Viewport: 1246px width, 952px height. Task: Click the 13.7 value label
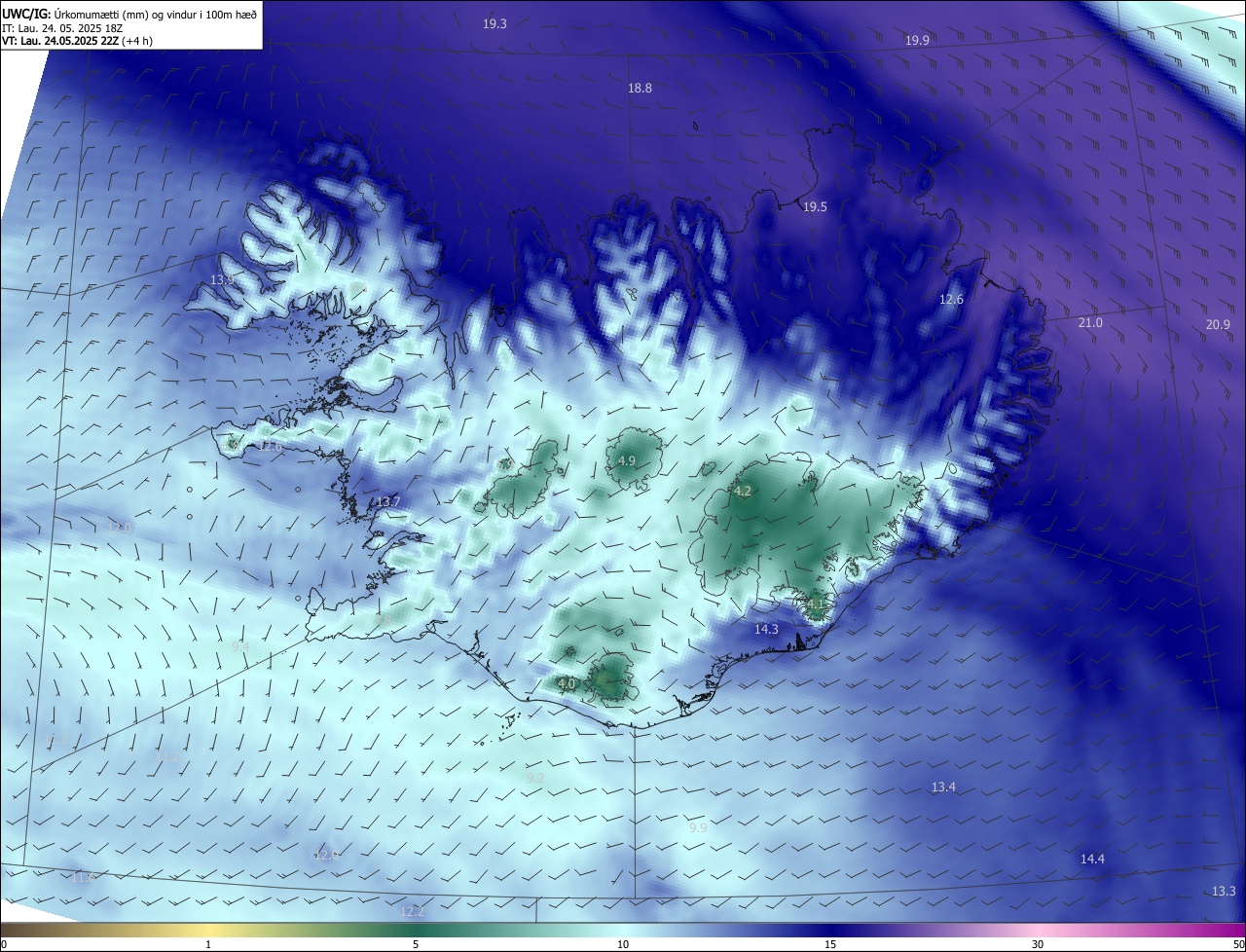(388, 501)
